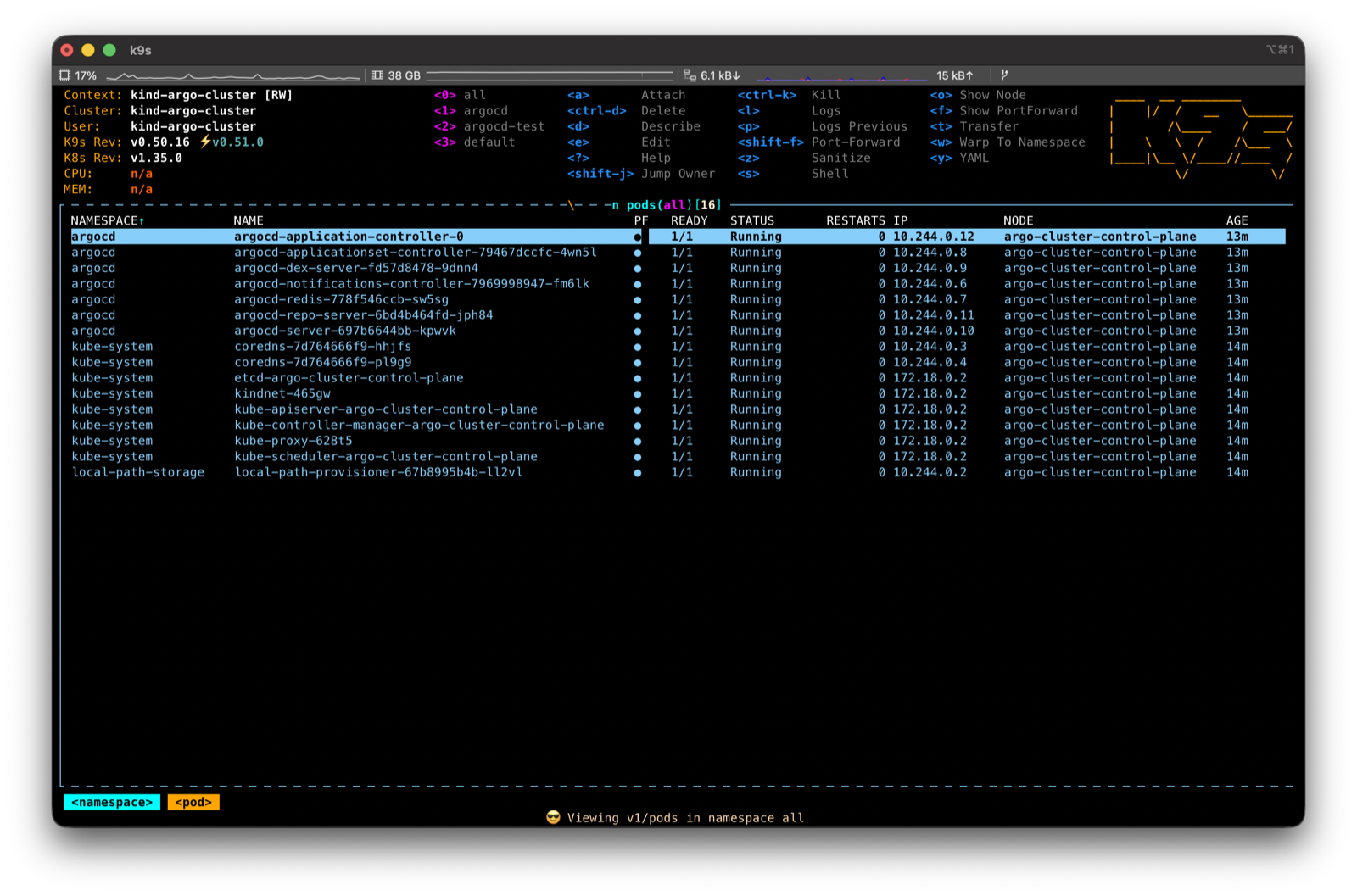Click the NODE column header
Image resolution: width=1357 pixels, height=896 pixels.
tap(1018, 220)
